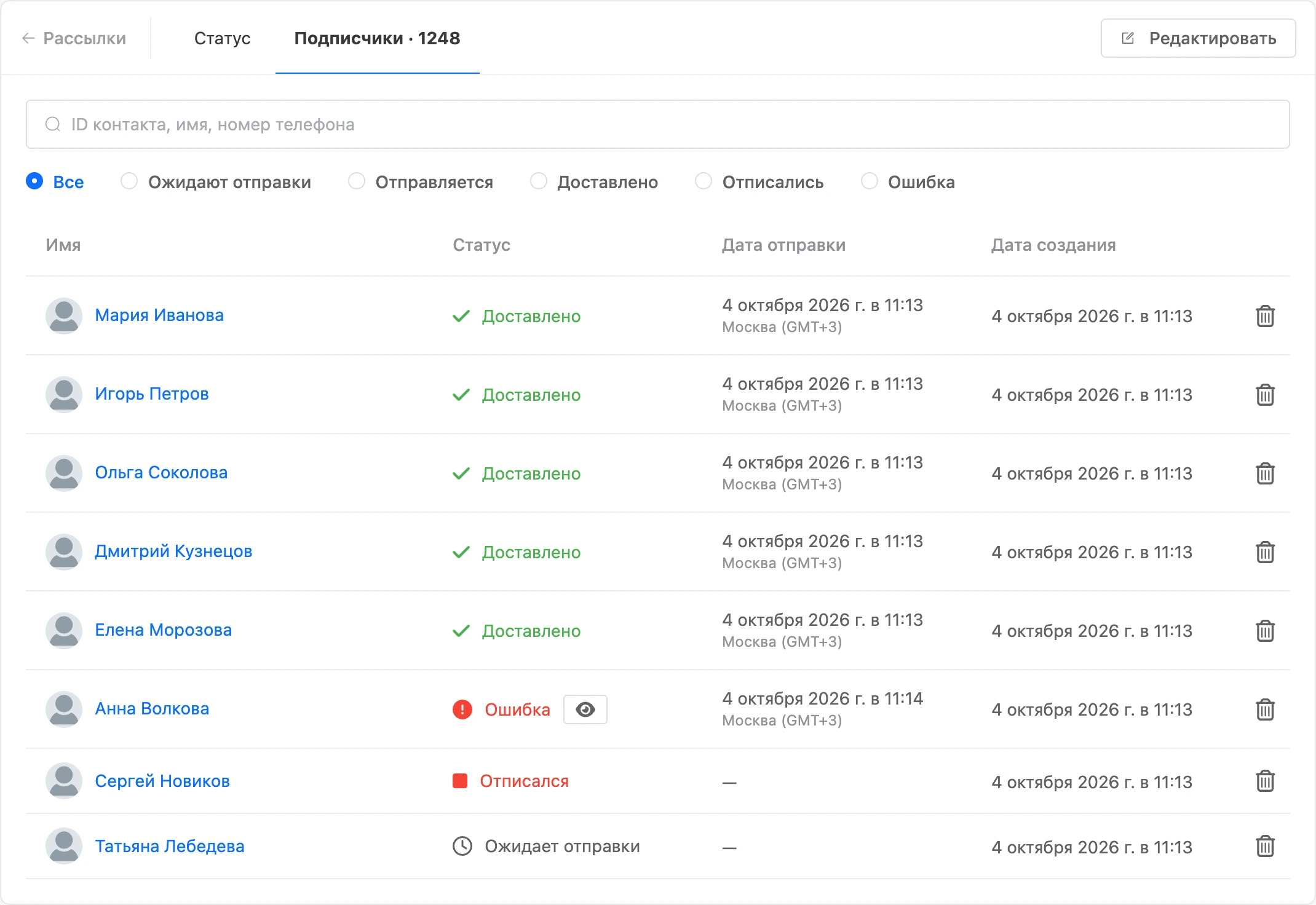View error details via eye icon
The height and width of the screenshot is (905, 1316).
(585, 709)
